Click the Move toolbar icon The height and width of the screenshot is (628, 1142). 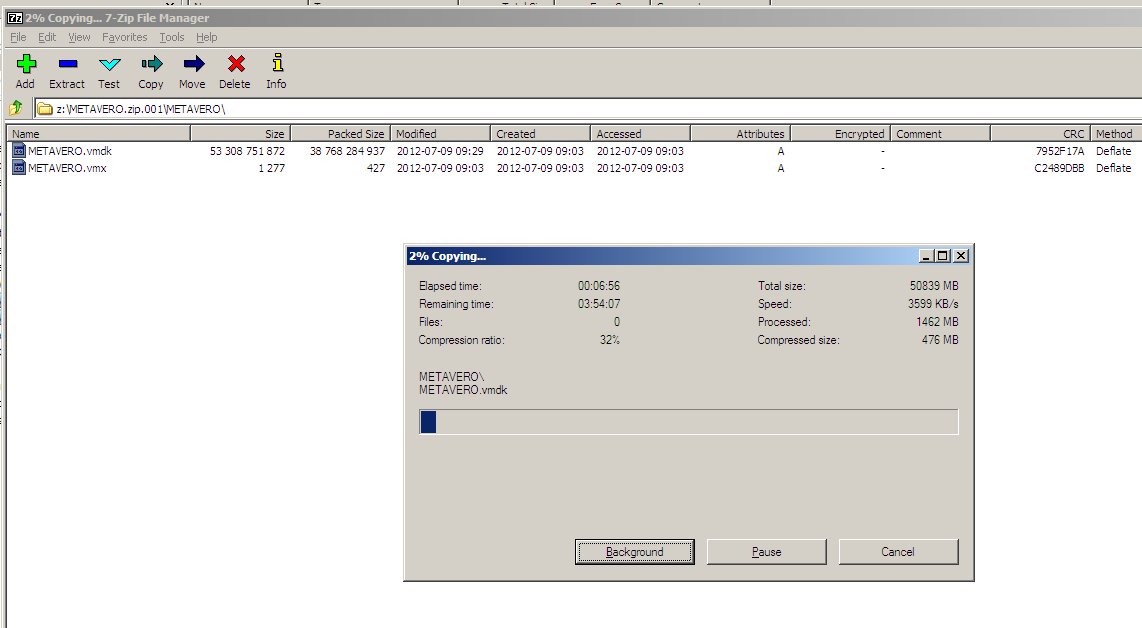[193, 64]
